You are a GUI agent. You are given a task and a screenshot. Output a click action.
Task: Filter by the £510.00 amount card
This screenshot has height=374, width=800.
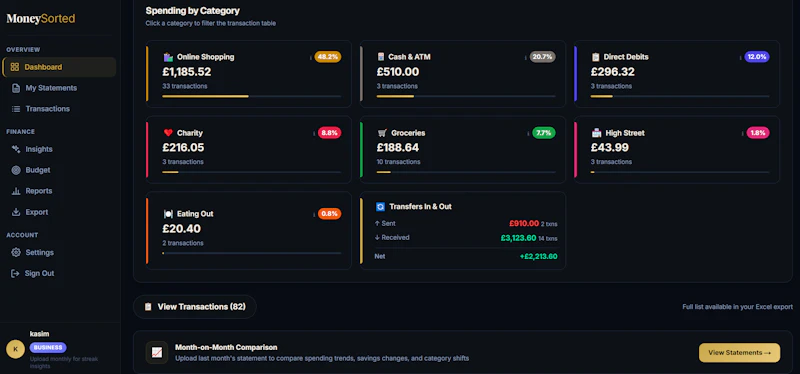463,74
